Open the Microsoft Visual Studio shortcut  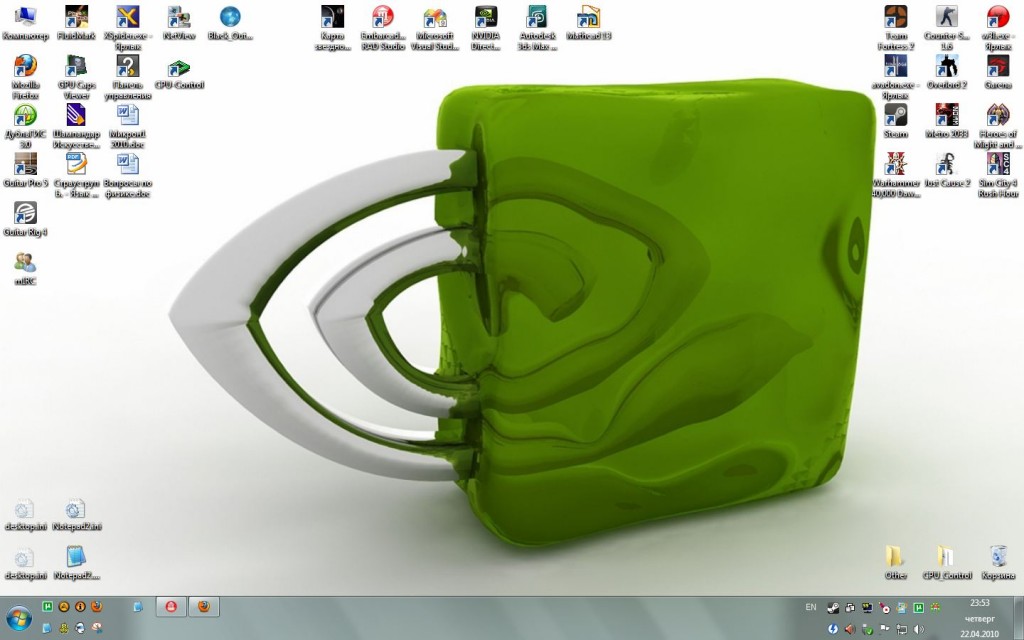tap(434, 28)
